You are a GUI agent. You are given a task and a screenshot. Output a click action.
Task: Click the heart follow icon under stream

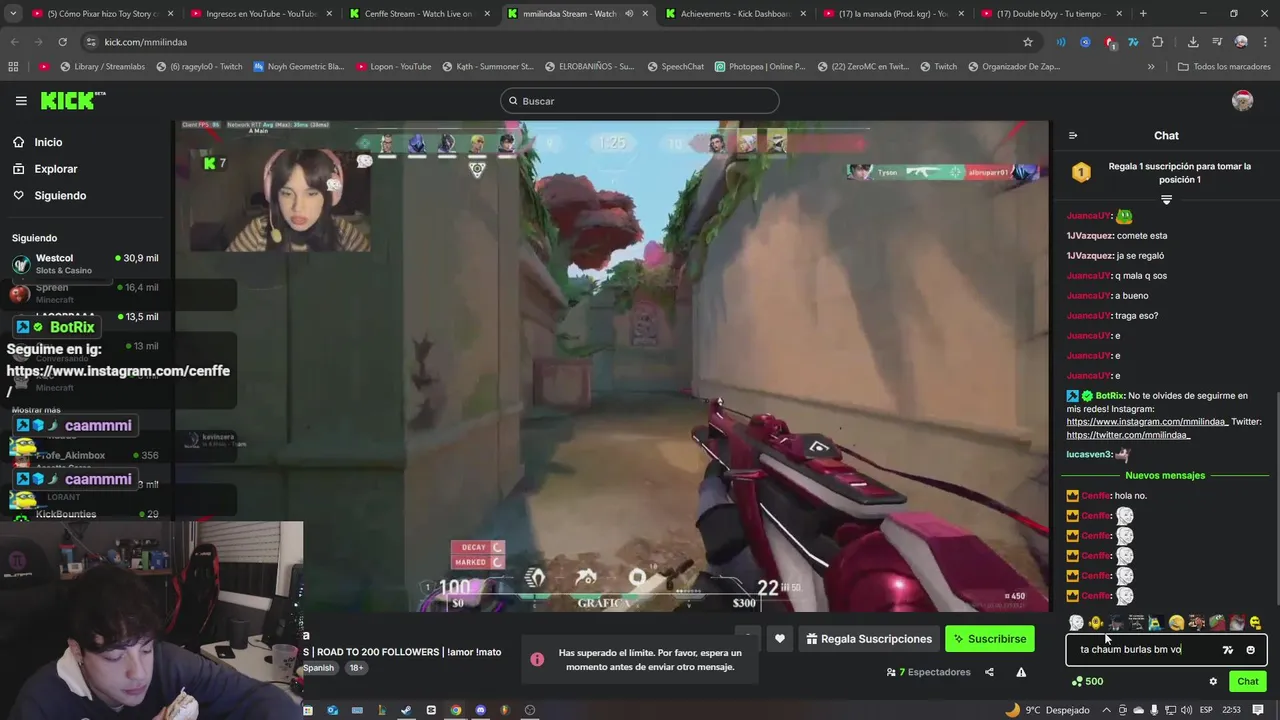tap(780, 639)
